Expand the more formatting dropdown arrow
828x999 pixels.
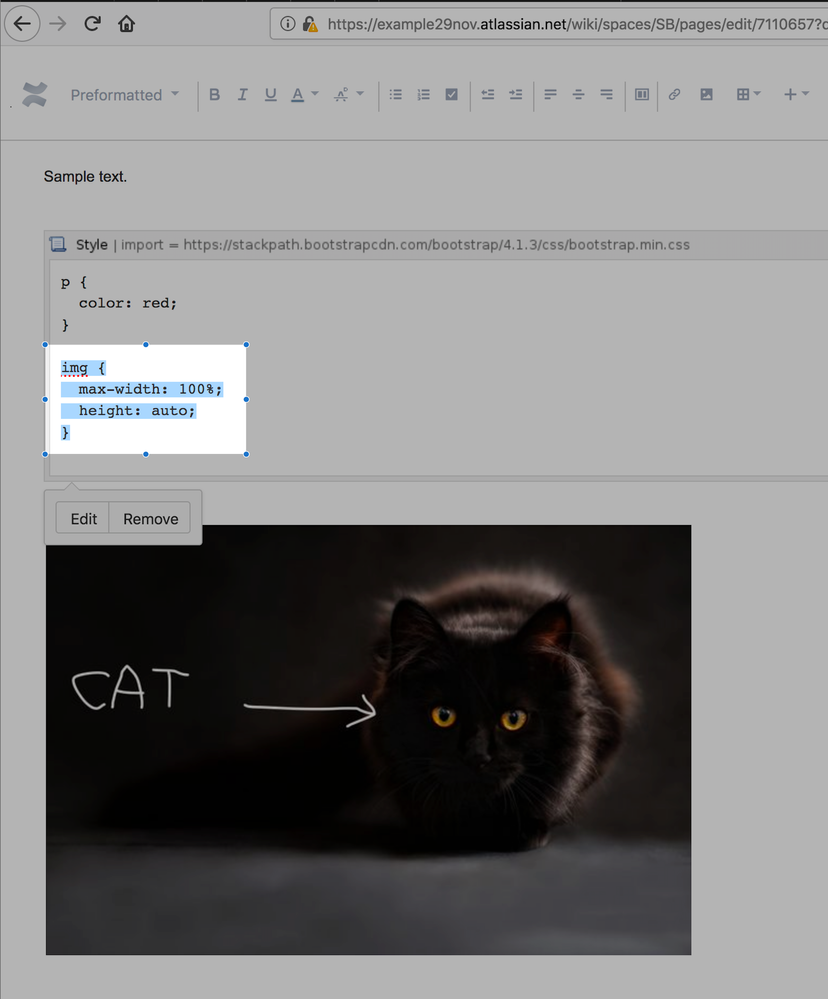pyautogui.click(x=360, y=94)
